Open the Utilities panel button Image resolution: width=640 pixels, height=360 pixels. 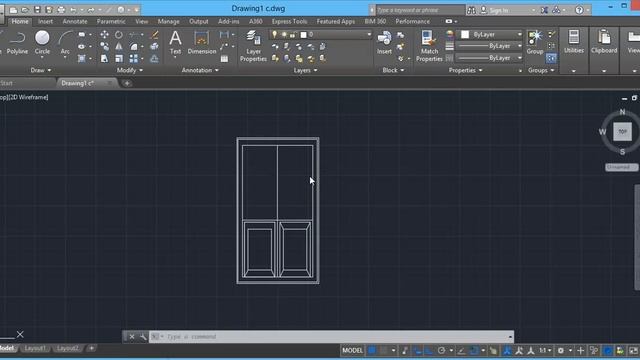tap(574, 42)
